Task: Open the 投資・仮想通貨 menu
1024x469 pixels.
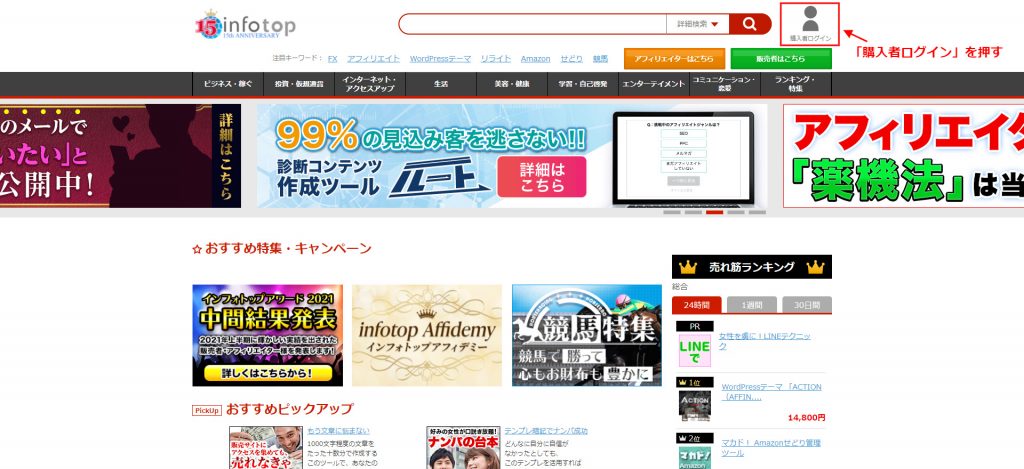Action: [x=299, y=84]
